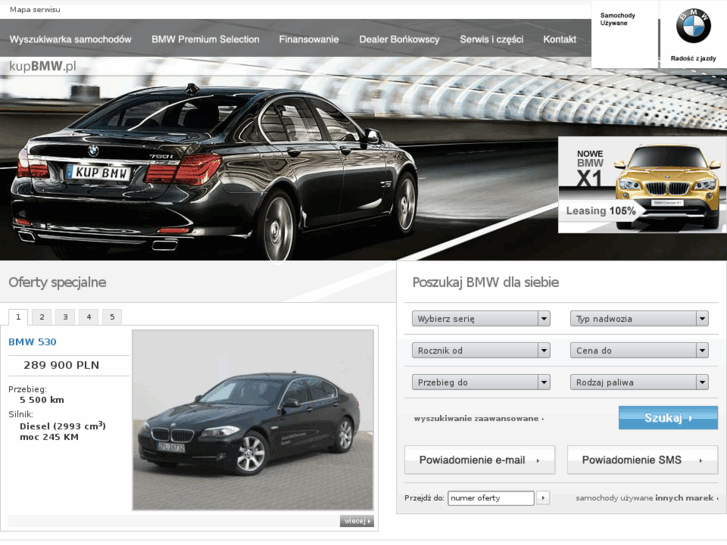
Task: Click the go arrow beside numer oferty
Action: 543,498
